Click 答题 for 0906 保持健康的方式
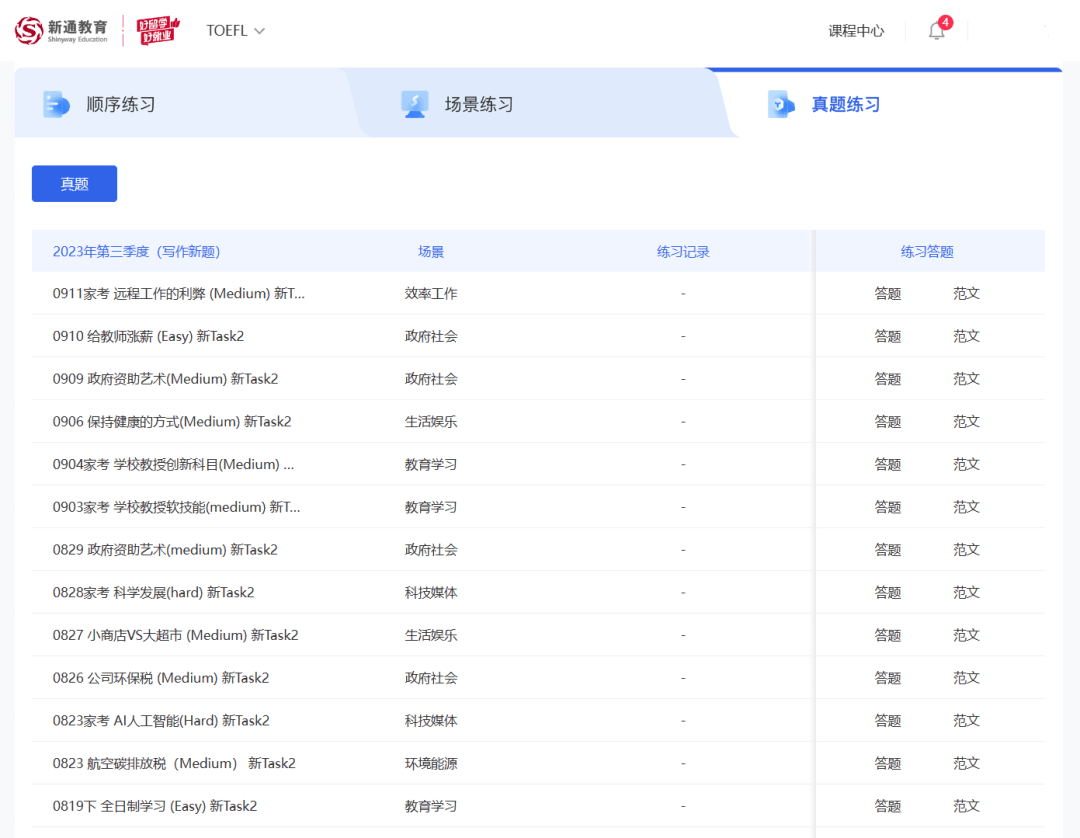The height and width of the screenshot is (838, 1080). (x=888, y=421)
